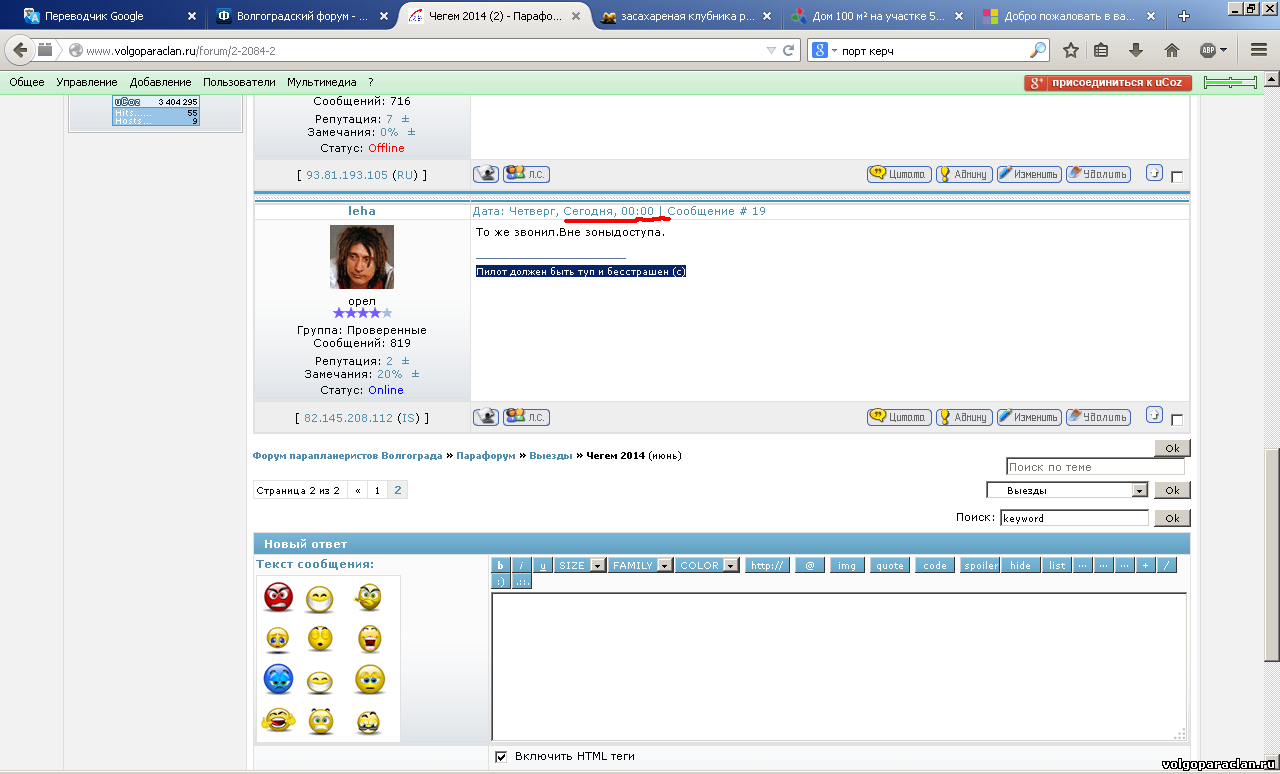Click the Удалить button in leha's post
This screenshot has width=1280, height=774.
coord(1098,417)
